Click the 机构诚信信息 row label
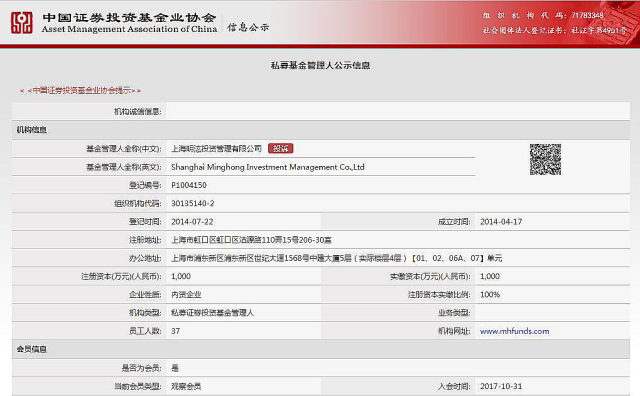The width and height of the screenshot is (640, 396). [138, 111]
